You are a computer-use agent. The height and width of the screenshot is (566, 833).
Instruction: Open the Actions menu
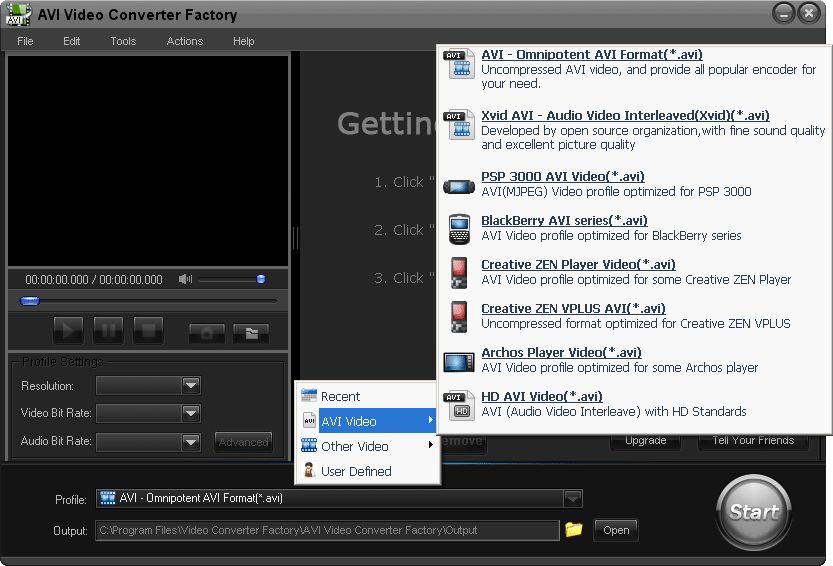[x=185, y=41]
